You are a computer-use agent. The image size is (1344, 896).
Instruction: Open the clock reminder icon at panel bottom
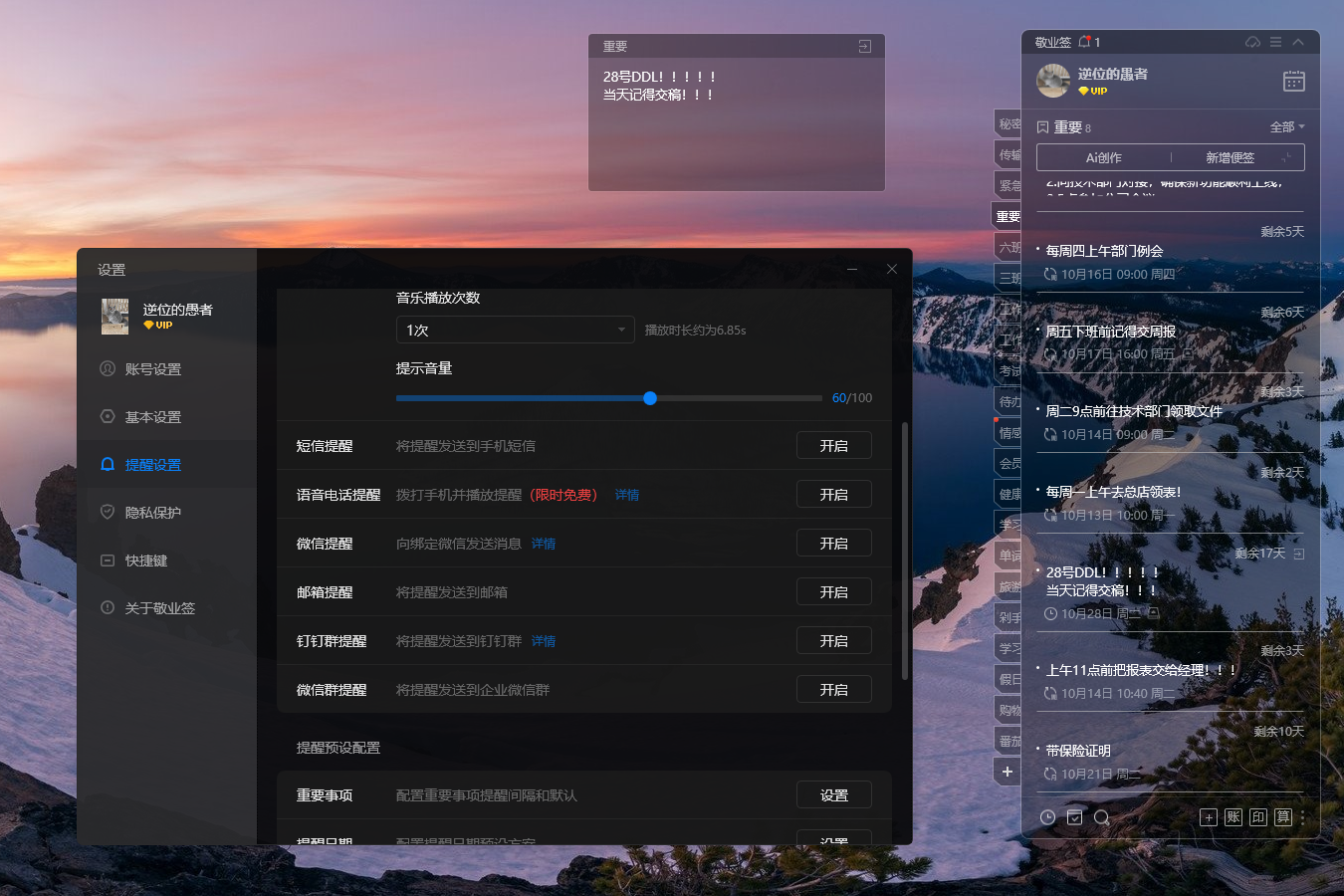pos(1047,817)
